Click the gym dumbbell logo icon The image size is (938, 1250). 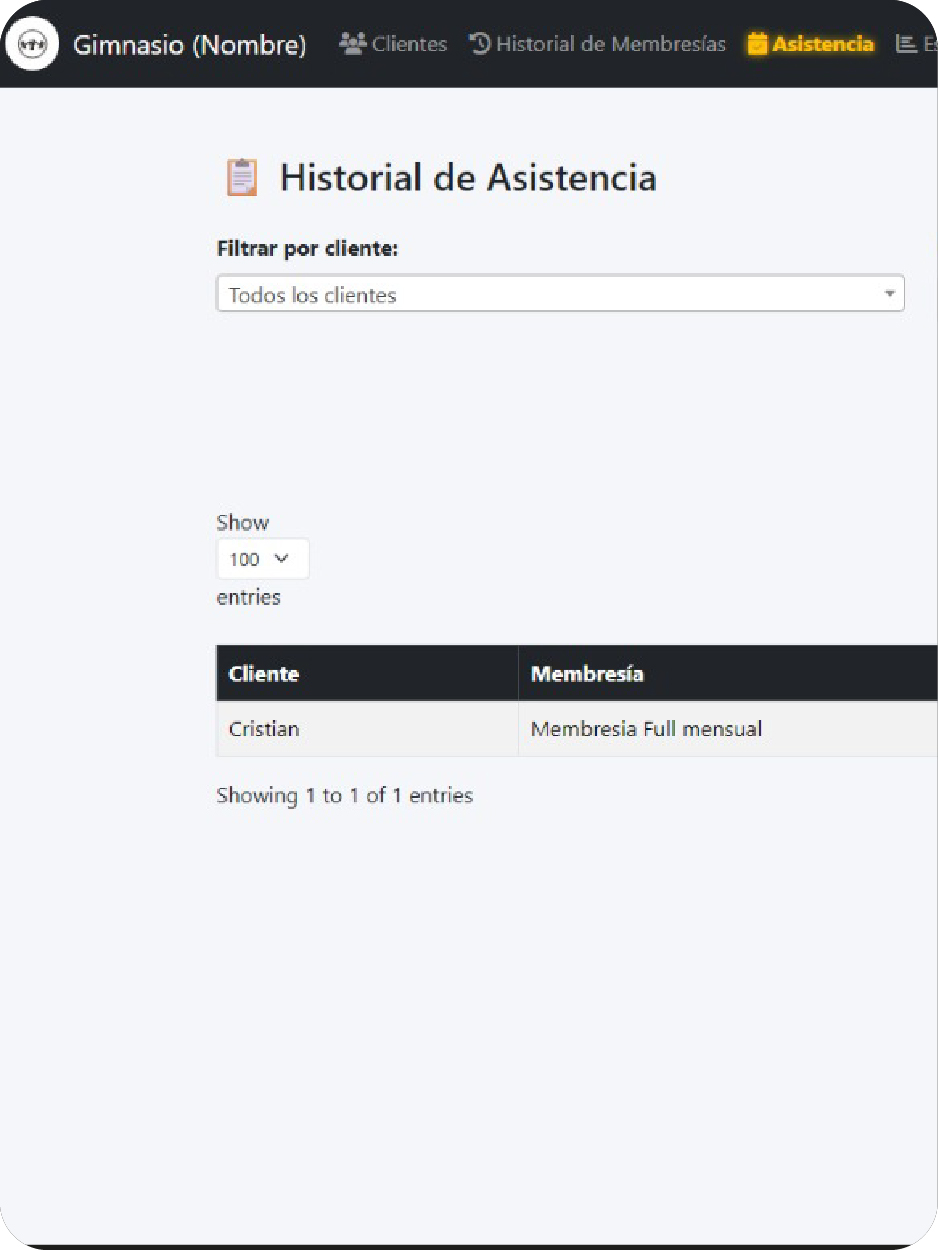[x=31, y=42]
